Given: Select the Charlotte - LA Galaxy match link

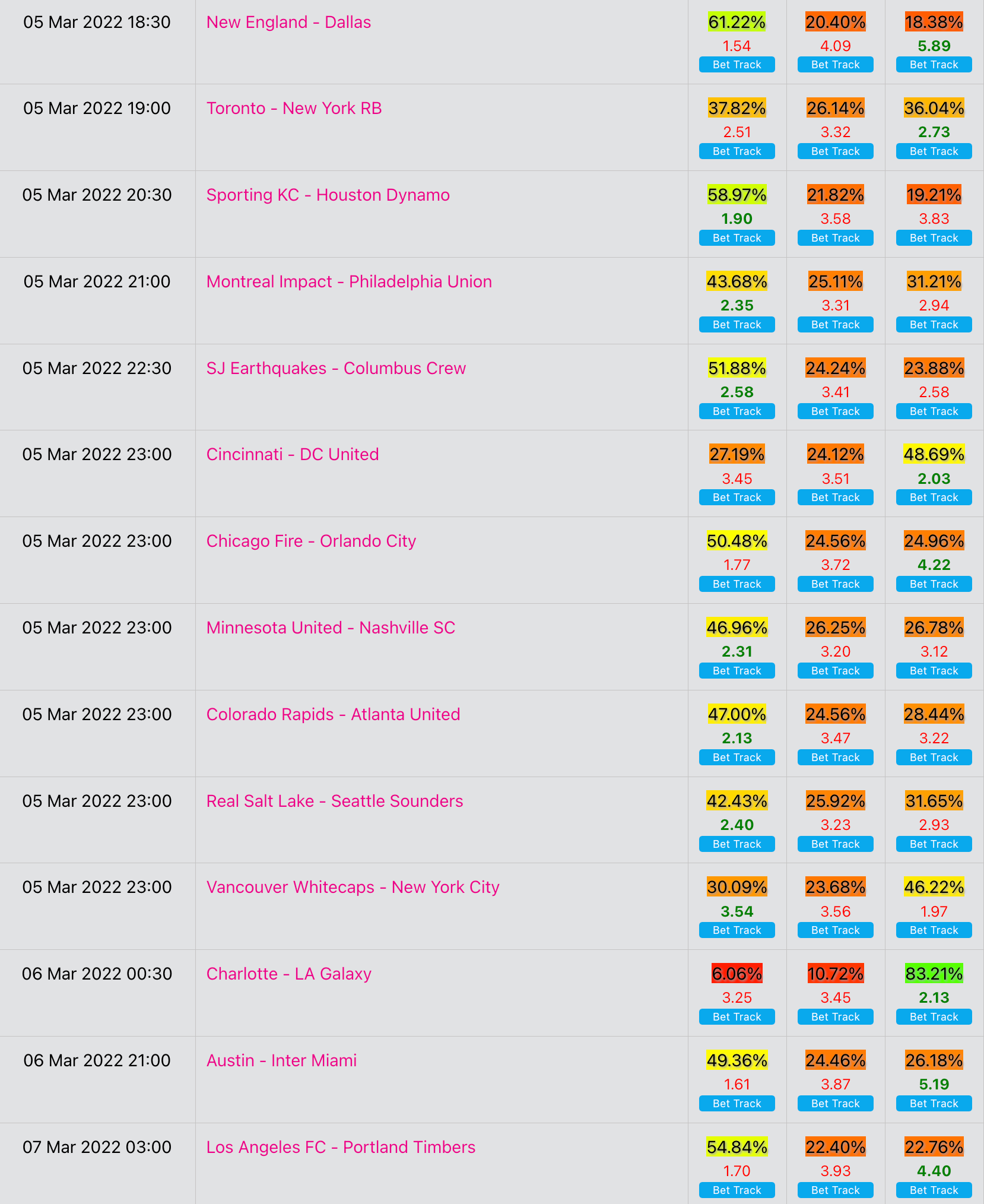Looking at the screenshot, I should [288, 974].
